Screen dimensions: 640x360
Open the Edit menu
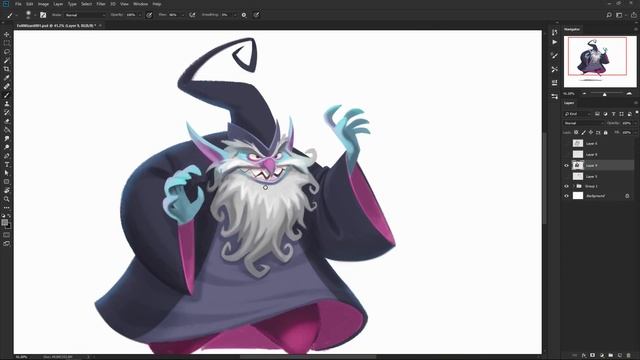(29, 4)
